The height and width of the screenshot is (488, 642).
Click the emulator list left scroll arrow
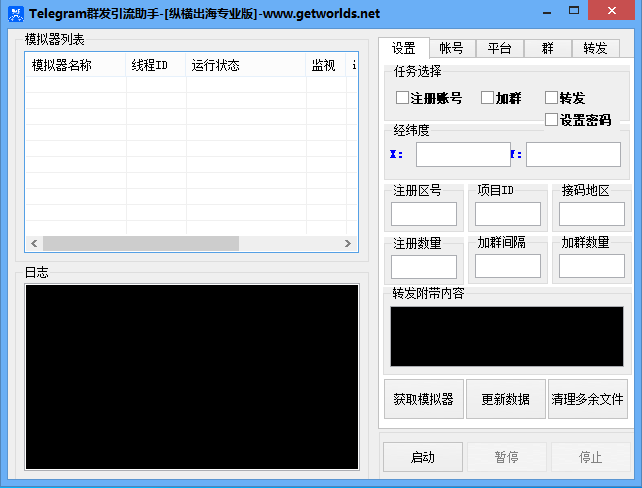pos(34,244)
